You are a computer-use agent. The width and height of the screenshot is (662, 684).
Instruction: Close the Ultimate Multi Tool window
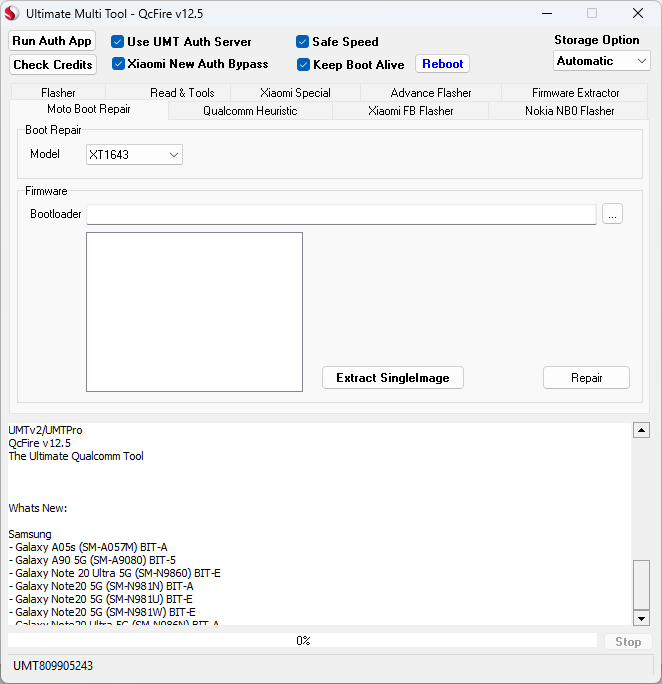[x=638, y=14]
